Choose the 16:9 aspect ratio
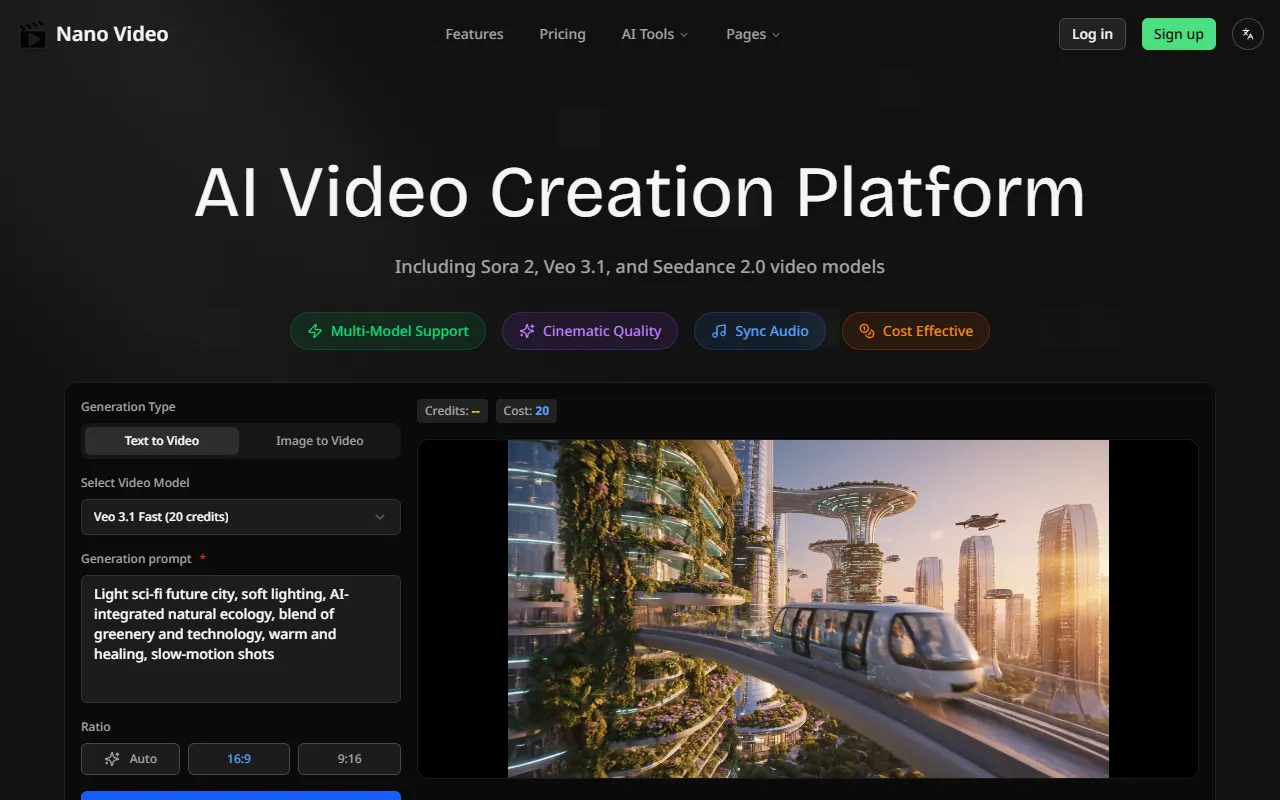 pyautogui.click(x=239, y=759)
